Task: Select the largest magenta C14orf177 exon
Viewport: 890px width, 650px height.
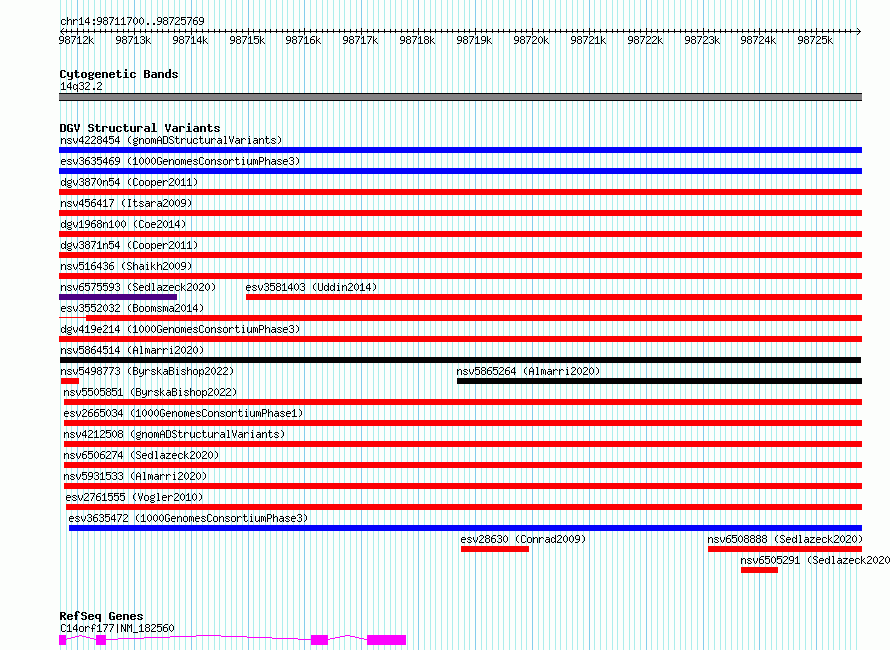Action: pyautogui.click(x=387, y=640)
